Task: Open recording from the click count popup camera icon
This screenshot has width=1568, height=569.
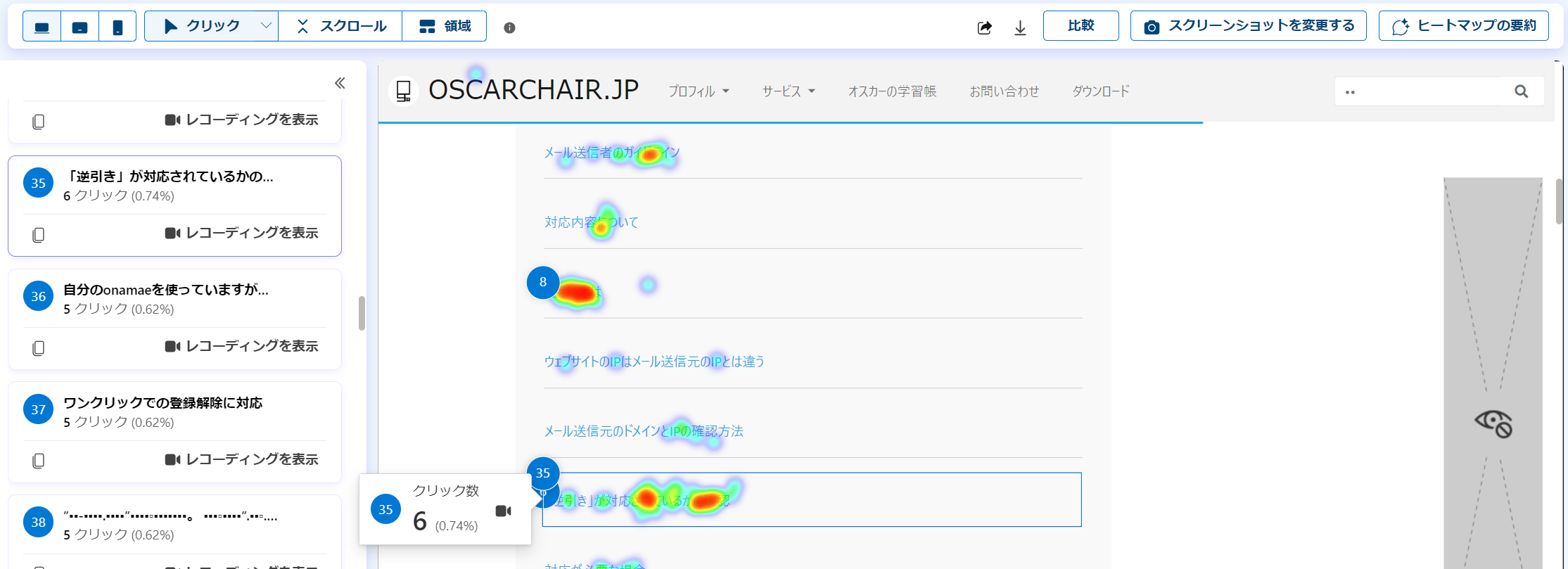Action: [x=504, y=511]
